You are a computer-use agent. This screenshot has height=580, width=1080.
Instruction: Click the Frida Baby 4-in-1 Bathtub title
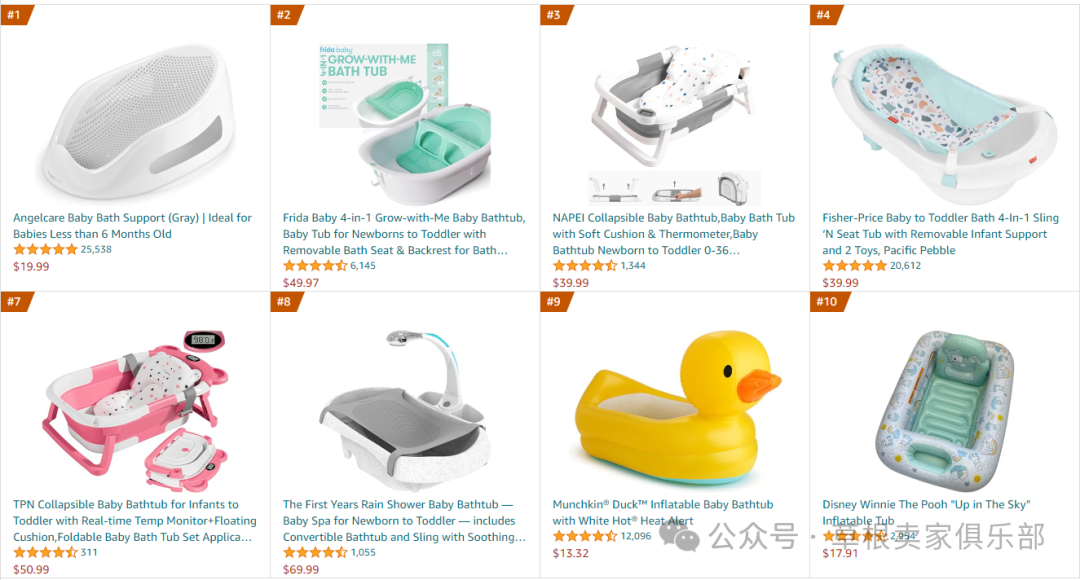pyautogui.click(x=404, y=234)
